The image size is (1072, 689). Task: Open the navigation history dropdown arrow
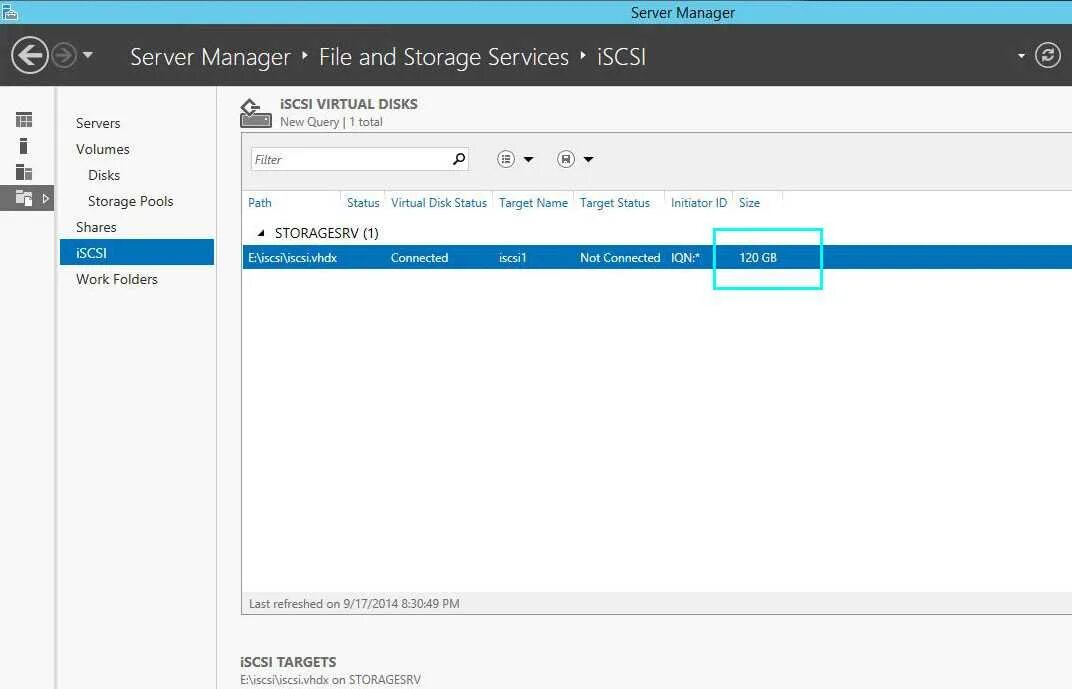88,55
